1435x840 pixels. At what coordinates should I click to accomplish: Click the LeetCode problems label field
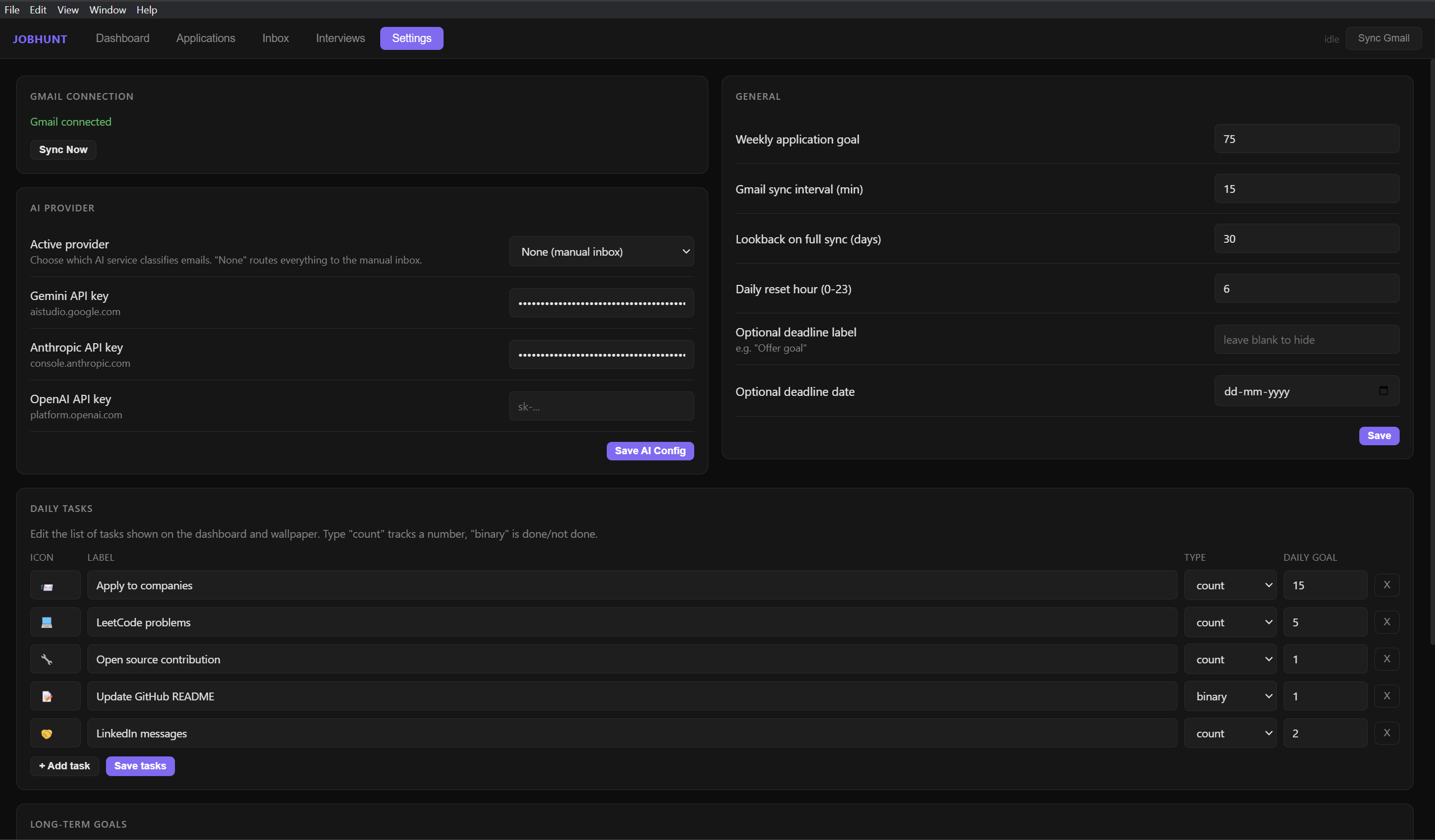pos(632,622)
